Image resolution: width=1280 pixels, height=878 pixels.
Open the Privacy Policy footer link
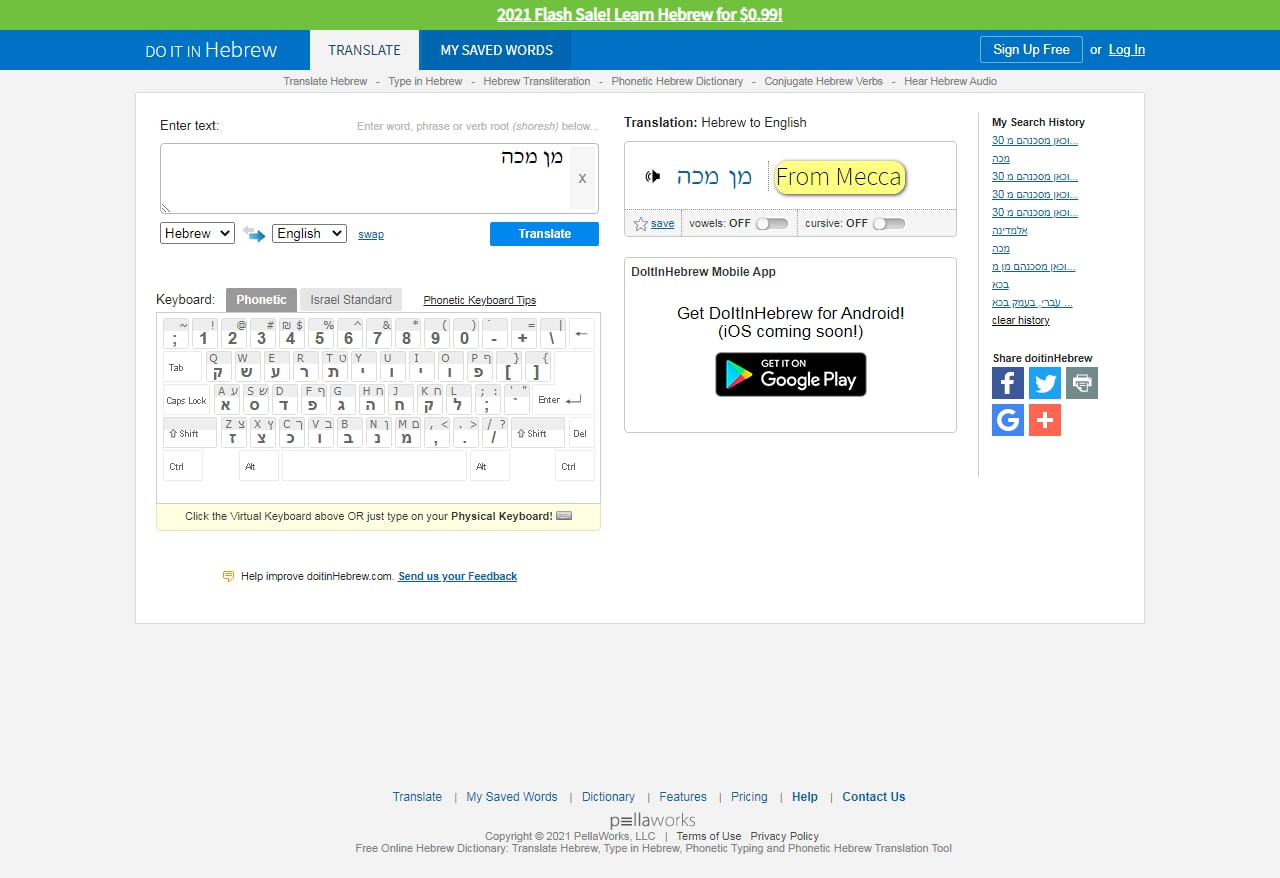(x=785, y=836)
